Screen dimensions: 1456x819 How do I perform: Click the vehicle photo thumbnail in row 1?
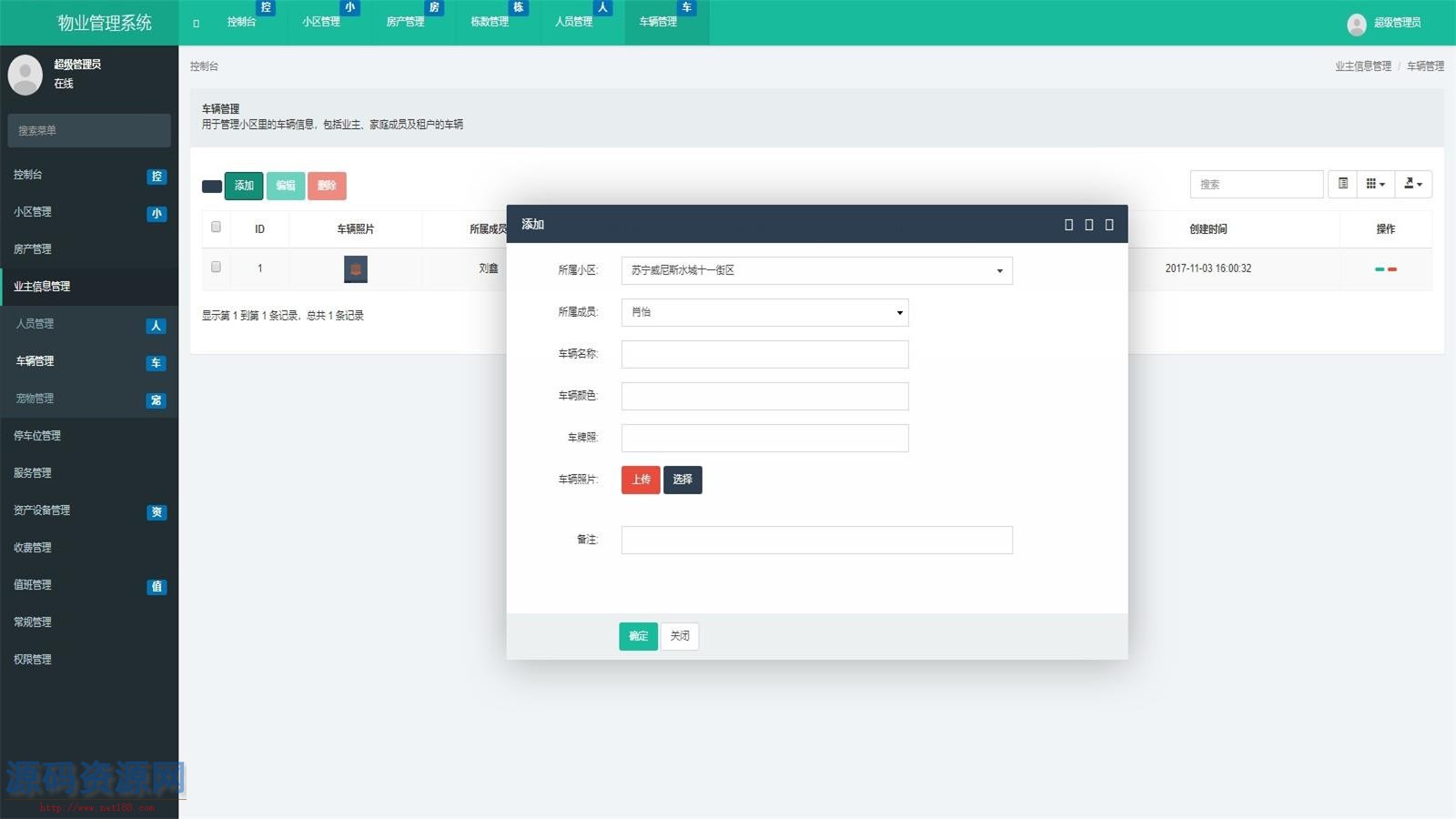[x=355, y=269]
